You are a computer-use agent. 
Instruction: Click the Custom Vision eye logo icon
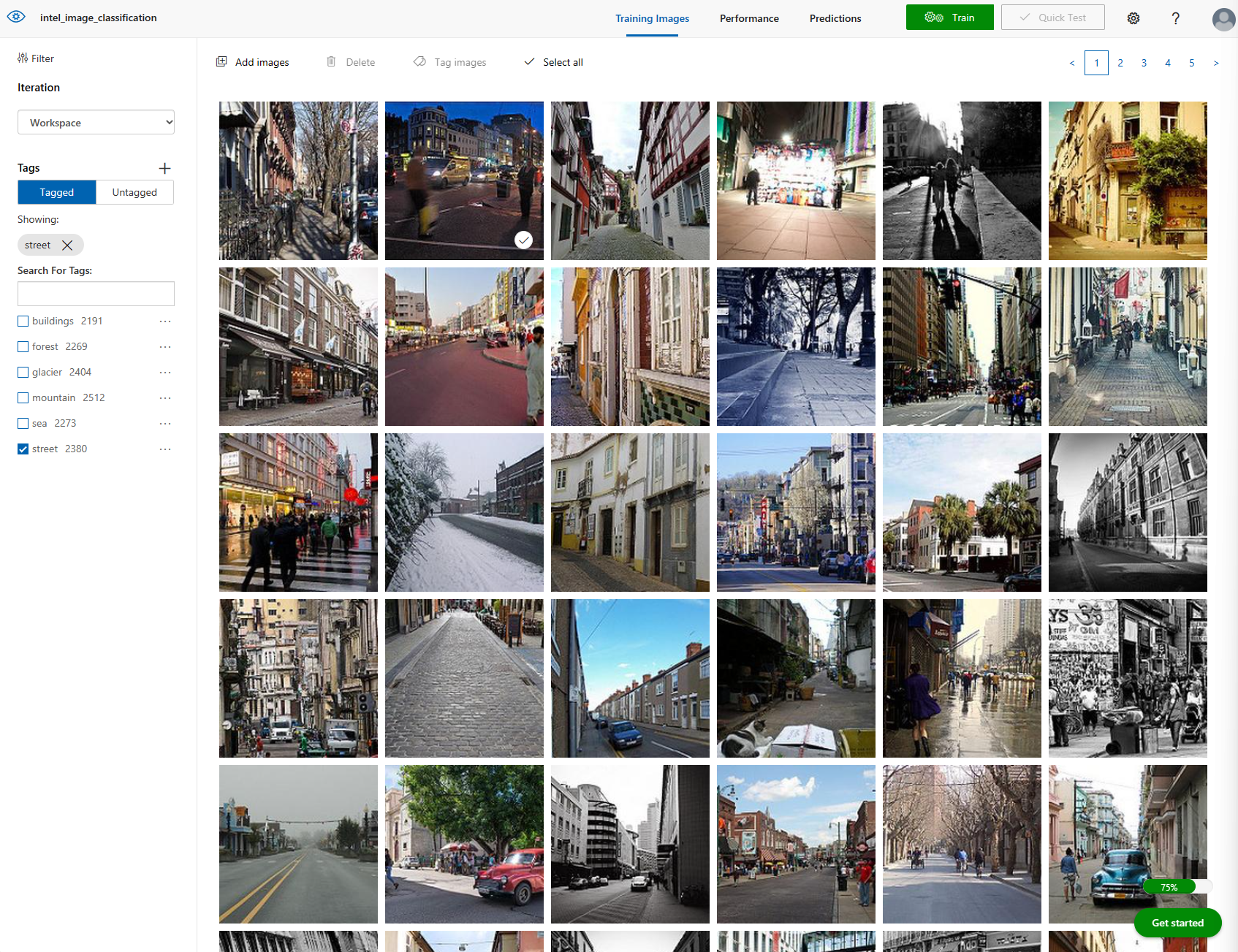pyautogui.click(x=16, y=17)
